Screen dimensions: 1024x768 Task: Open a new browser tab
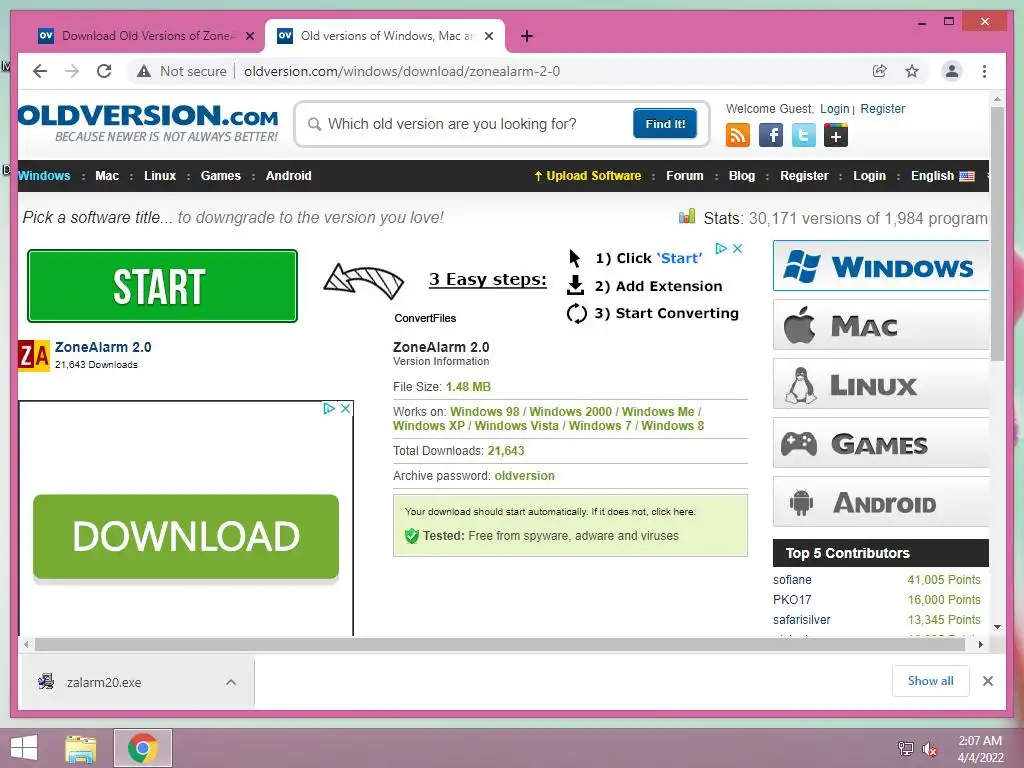point(527,36)
